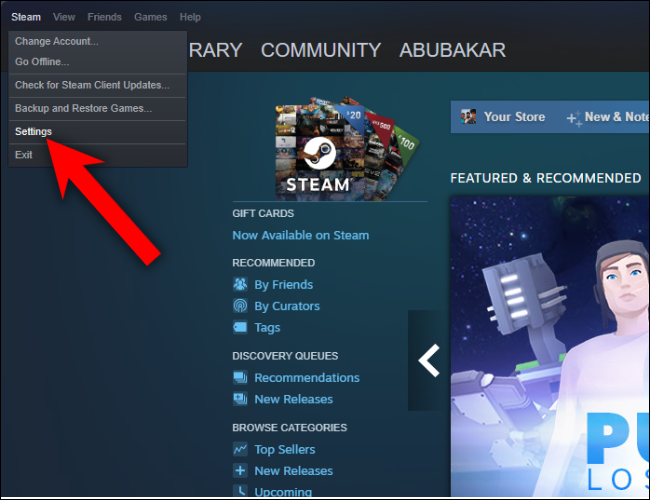Image resolution: width=650 pixels, height=500 pixels.
Task: Click the Your Store avatar icon
Action: pyautogui.click(x=468, y=117)
